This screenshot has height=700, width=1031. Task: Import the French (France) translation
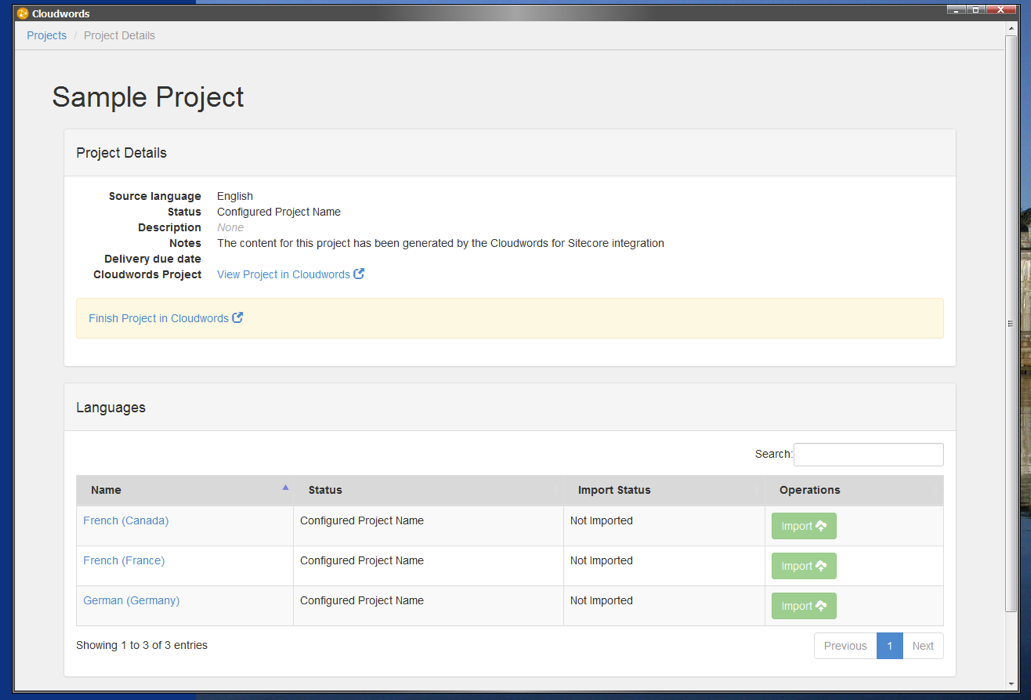point(803,566)
